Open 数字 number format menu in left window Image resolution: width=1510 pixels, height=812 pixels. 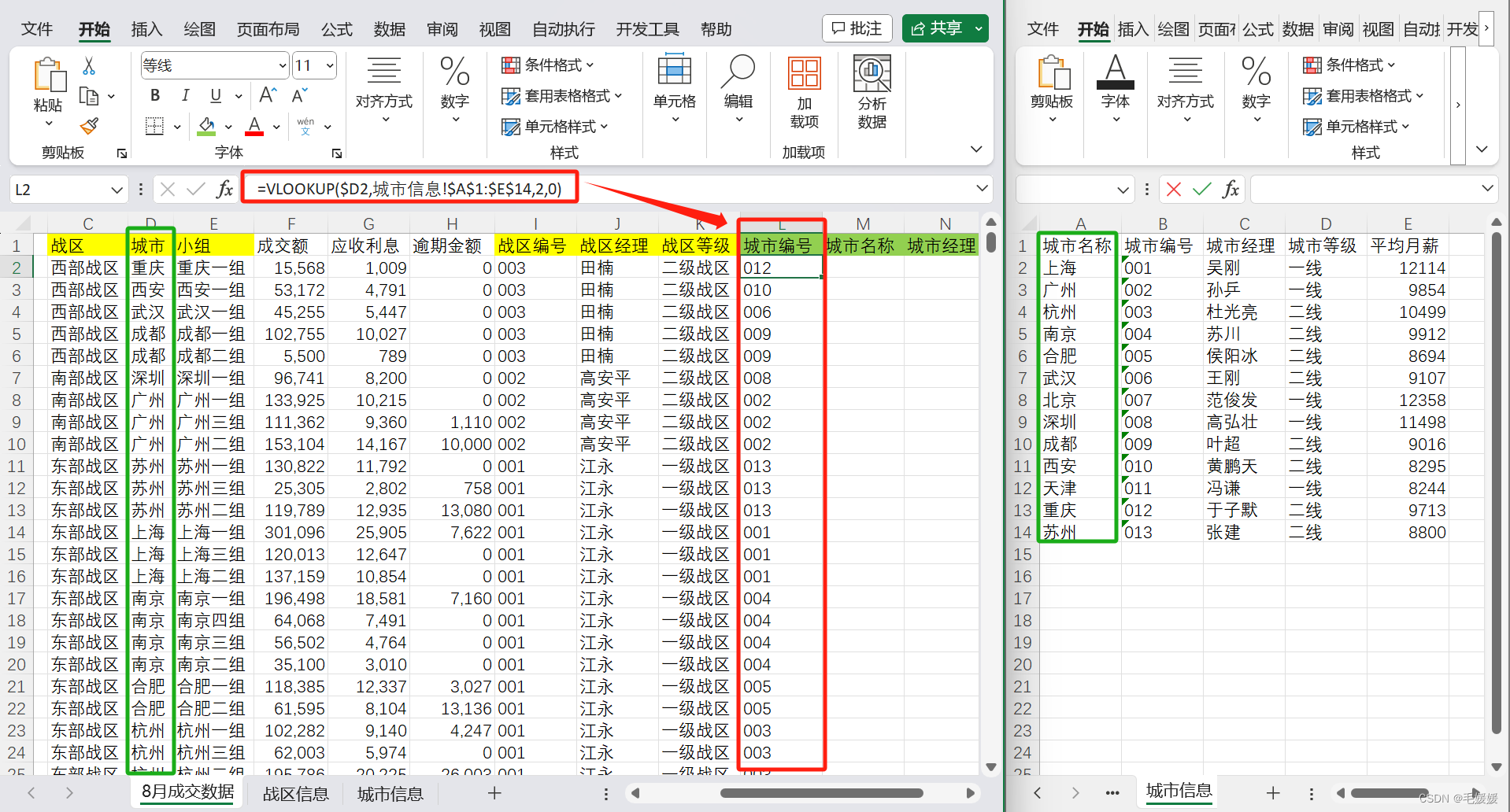455,89
